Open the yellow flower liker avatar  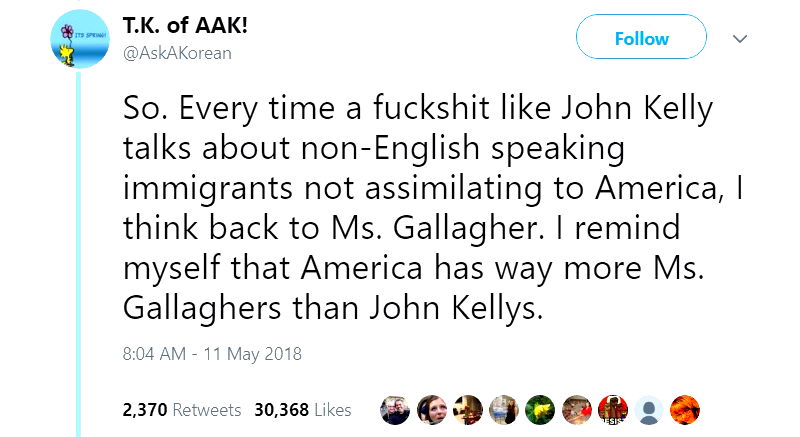[540, 409]
